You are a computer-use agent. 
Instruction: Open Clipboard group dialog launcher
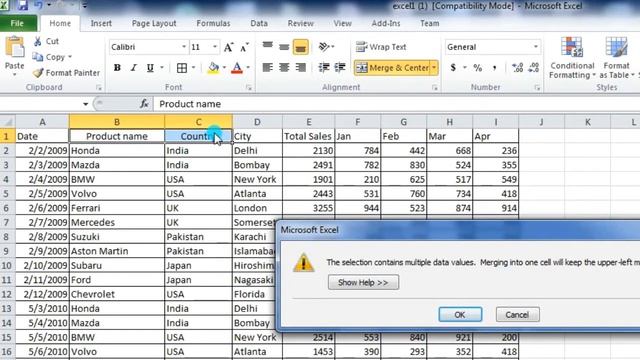[x=99, y=87]
